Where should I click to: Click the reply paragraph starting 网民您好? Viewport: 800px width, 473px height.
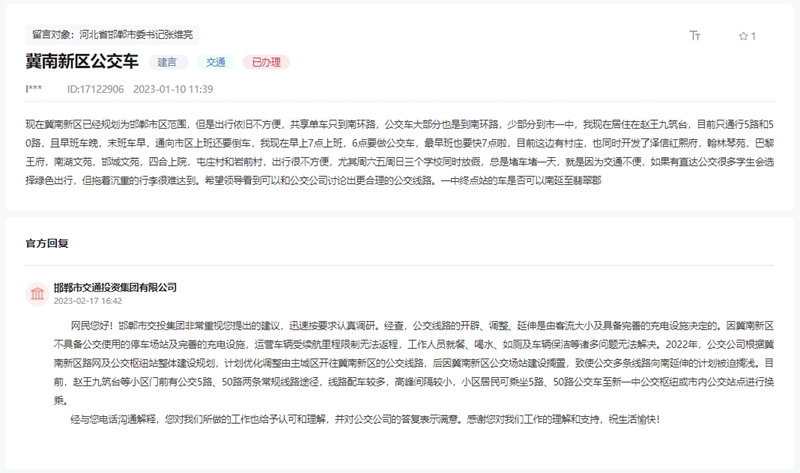coord(414,363)
